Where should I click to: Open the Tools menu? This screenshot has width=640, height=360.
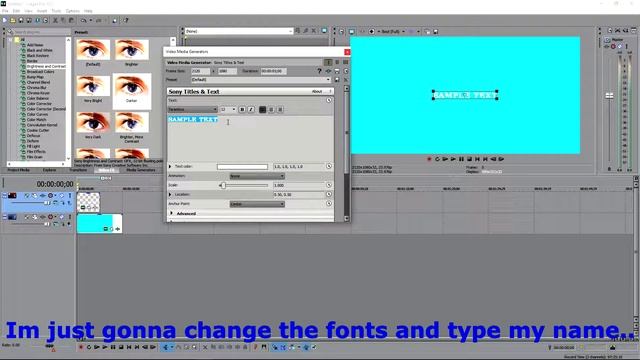[56, 11]
